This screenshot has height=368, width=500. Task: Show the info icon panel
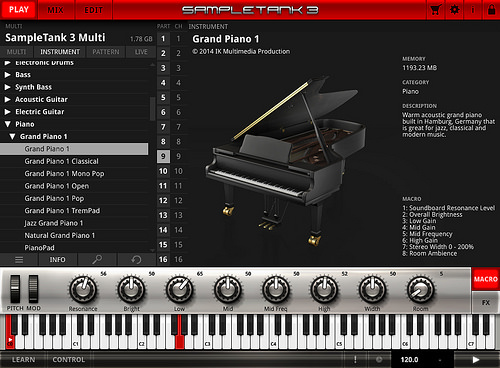[473, 10]
